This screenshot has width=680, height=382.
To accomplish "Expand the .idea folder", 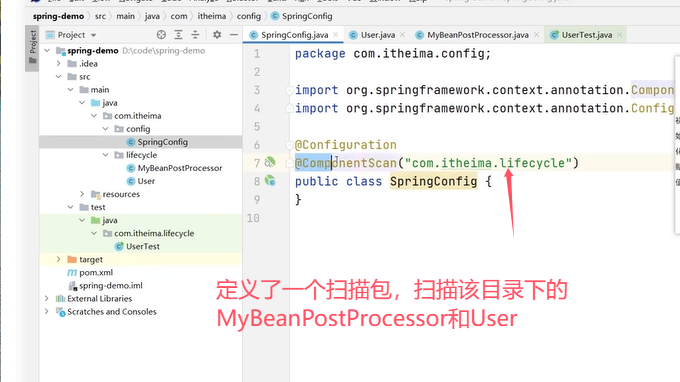I will pyautogui.click(x=59, y=63).
